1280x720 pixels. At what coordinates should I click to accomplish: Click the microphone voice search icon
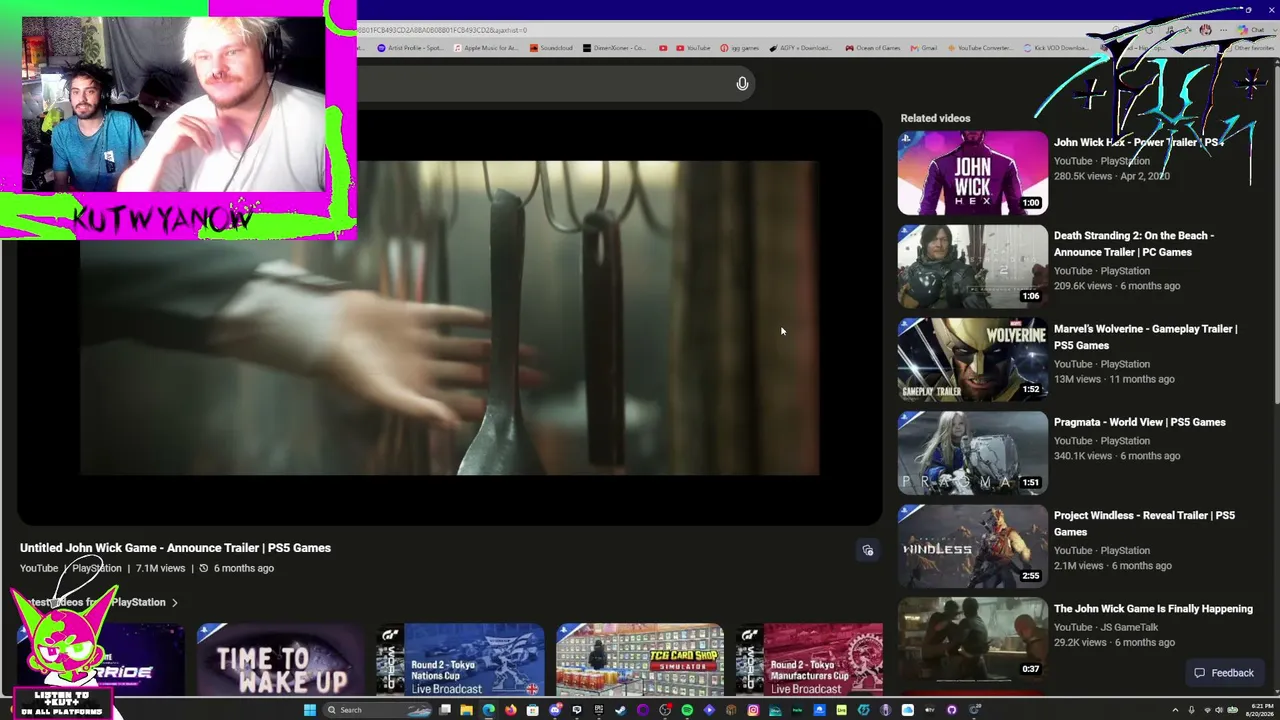tap(742, 84)
